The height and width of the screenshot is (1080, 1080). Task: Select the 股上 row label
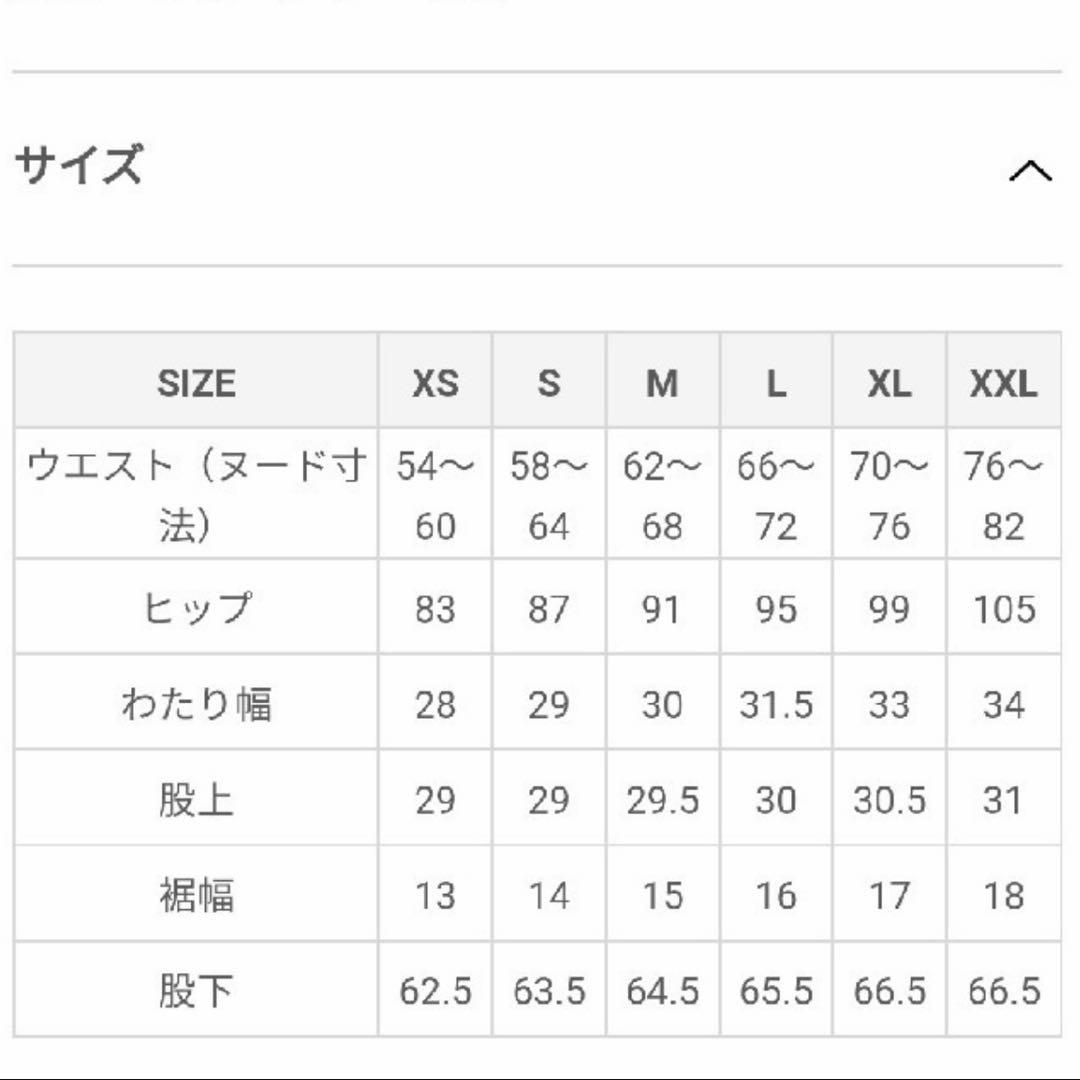(196, 800)
